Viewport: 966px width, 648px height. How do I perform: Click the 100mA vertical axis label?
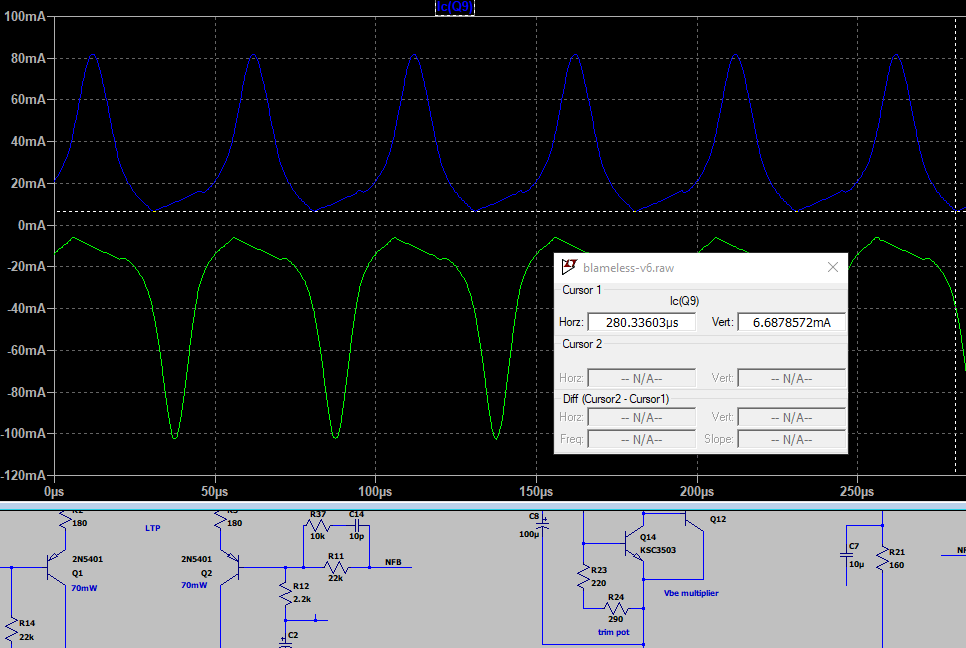pyautogui.click(x=25, y=17)
